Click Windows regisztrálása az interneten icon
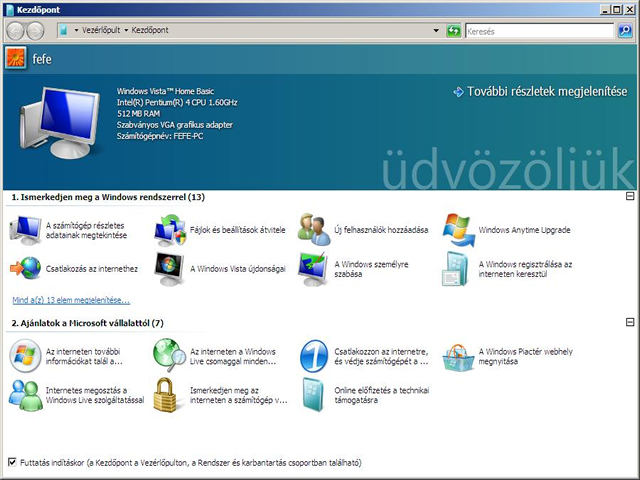 click(x=456, y=269)
